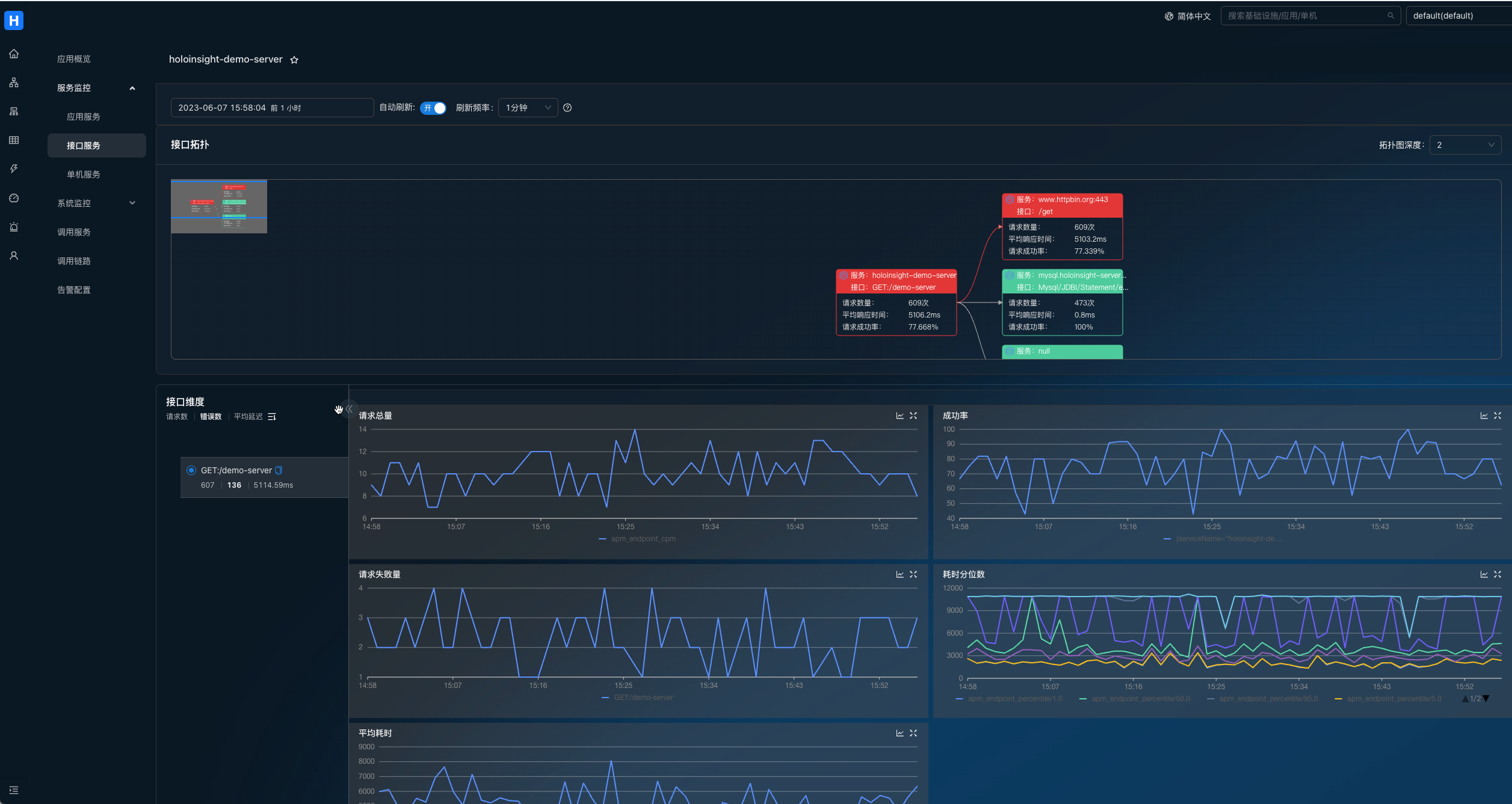Open the user profile icon in sidebar
Image resolution: width=1512 pixels, height=804 pixels.
point(14,256)
